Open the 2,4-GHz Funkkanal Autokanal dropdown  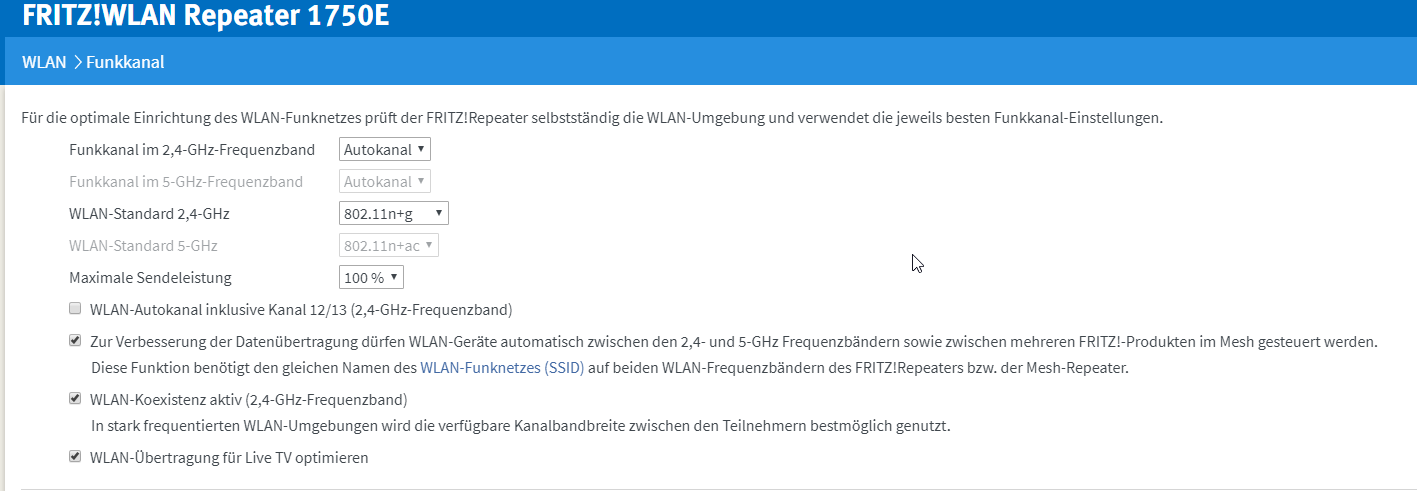tap(385, 150)
